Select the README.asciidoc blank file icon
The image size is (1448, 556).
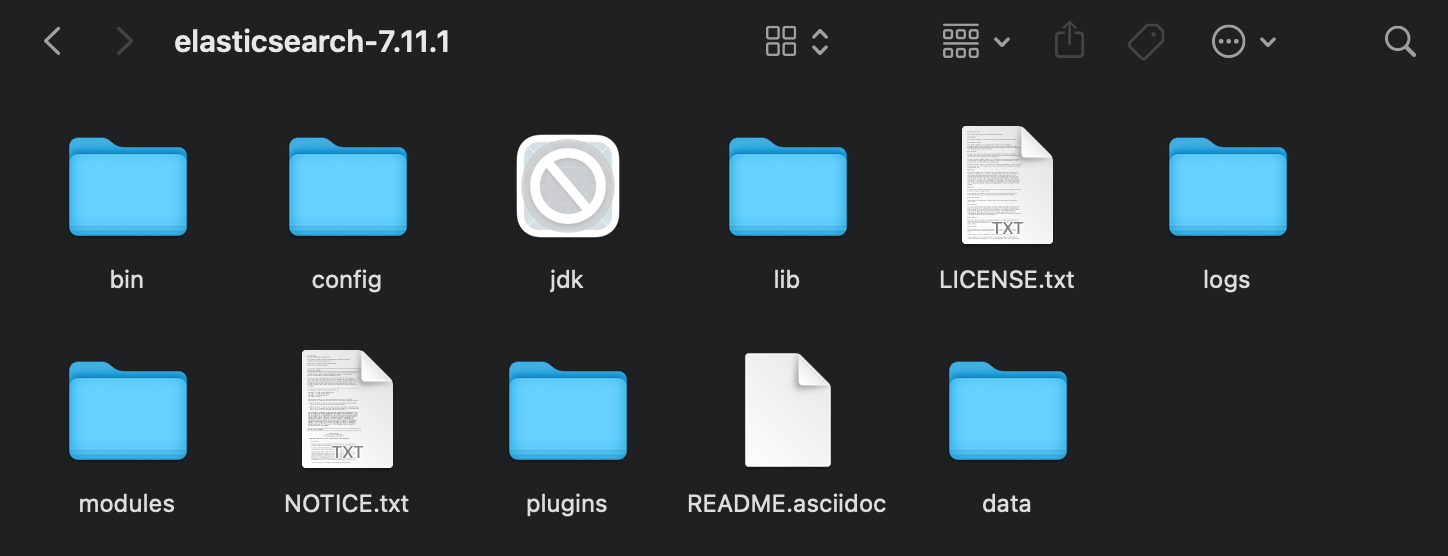point(787,409)
